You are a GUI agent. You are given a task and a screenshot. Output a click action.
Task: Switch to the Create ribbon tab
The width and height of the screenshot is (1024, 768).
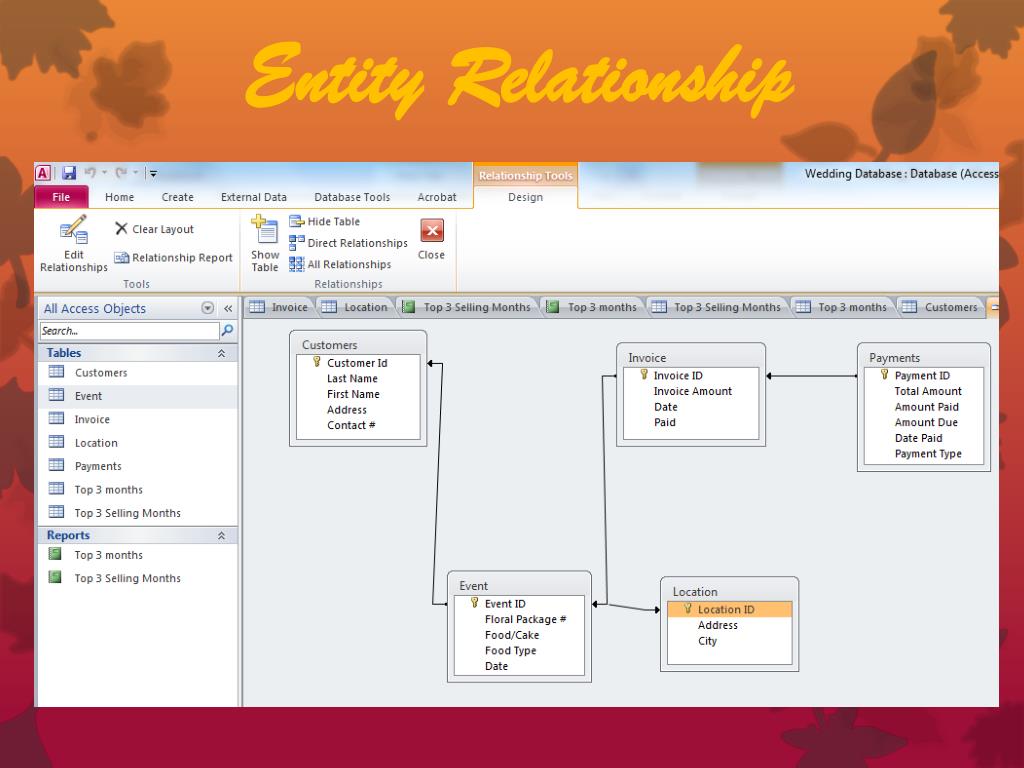point(178,197)
